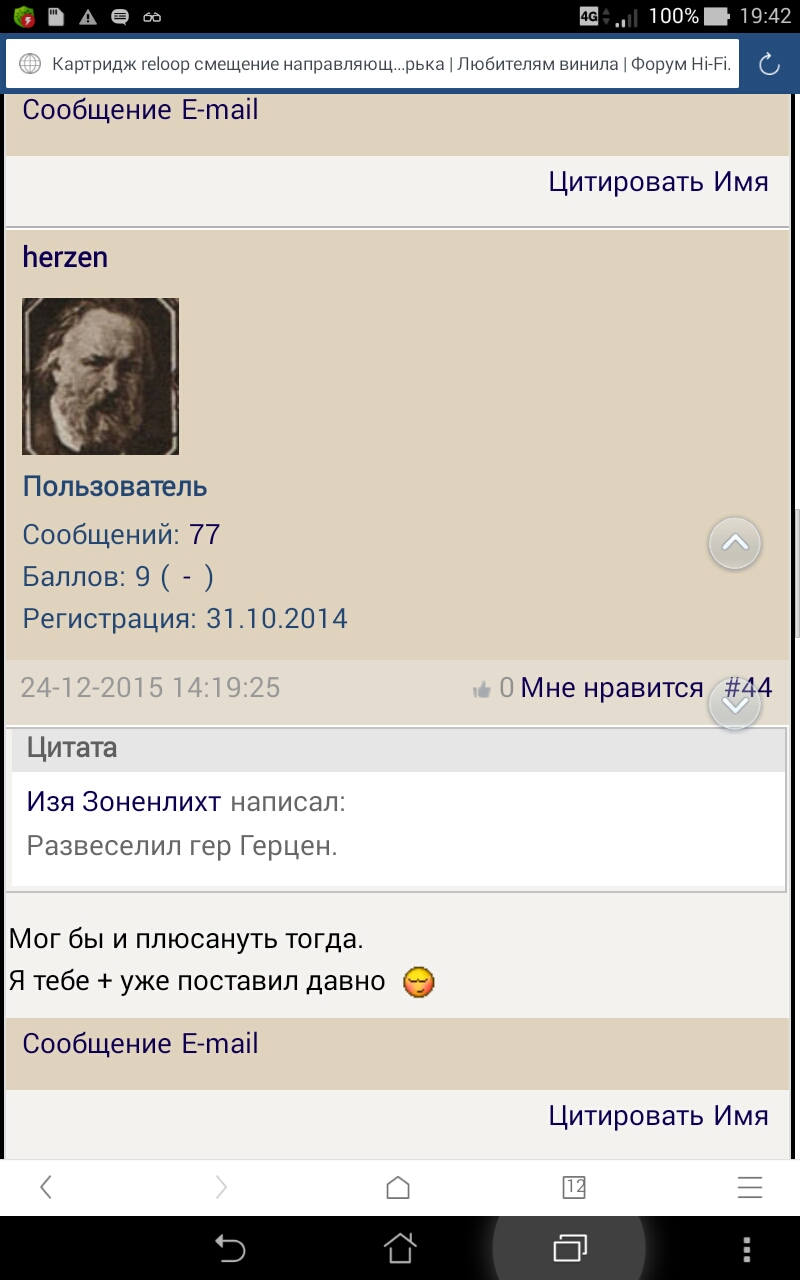
Task: Tap the thumbs-up like icon
Action: pos(482,688)
